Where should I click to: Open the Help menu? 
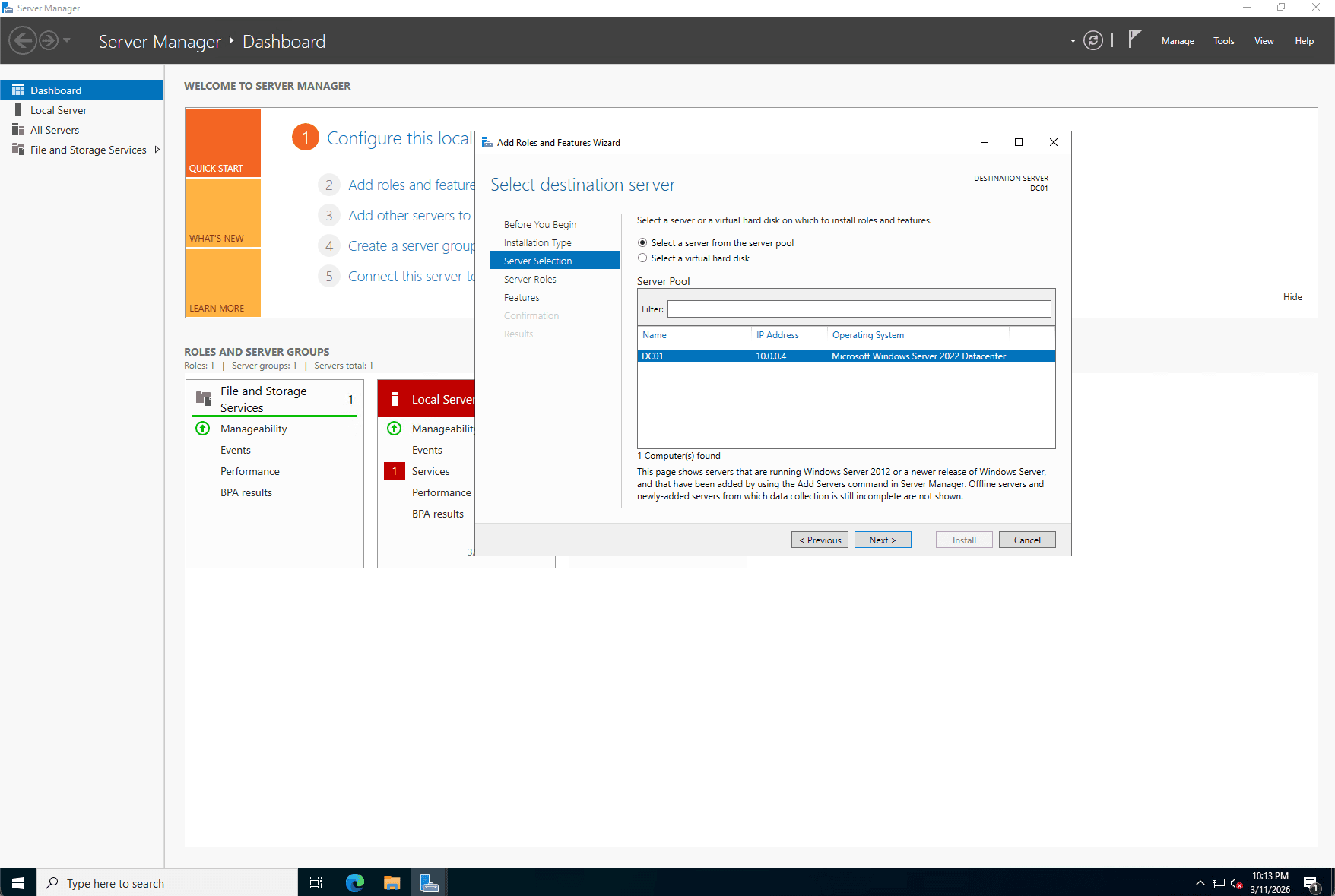[x=1305, y=41]
